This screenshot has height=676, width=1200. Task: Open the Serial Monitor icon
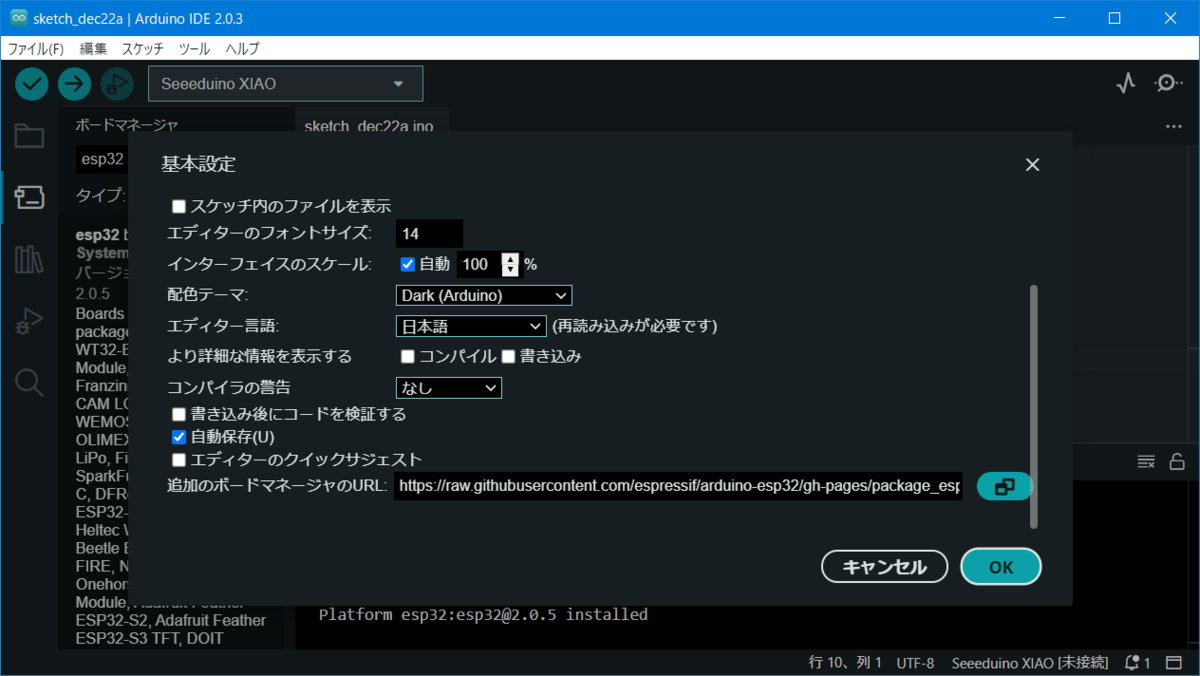tap(1168, 84)
